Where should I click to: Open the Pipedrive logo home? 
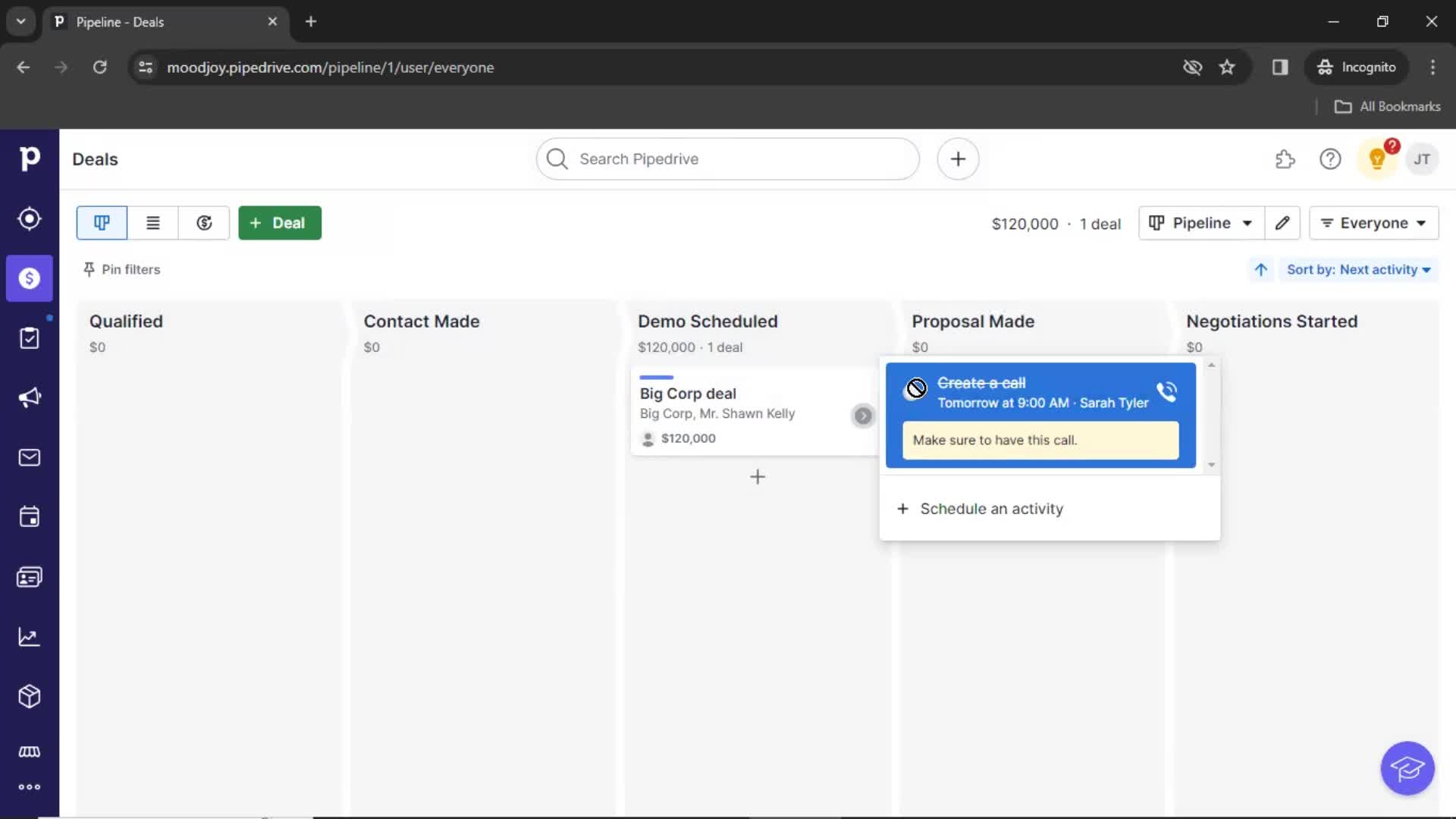click(x=30, y=158)
